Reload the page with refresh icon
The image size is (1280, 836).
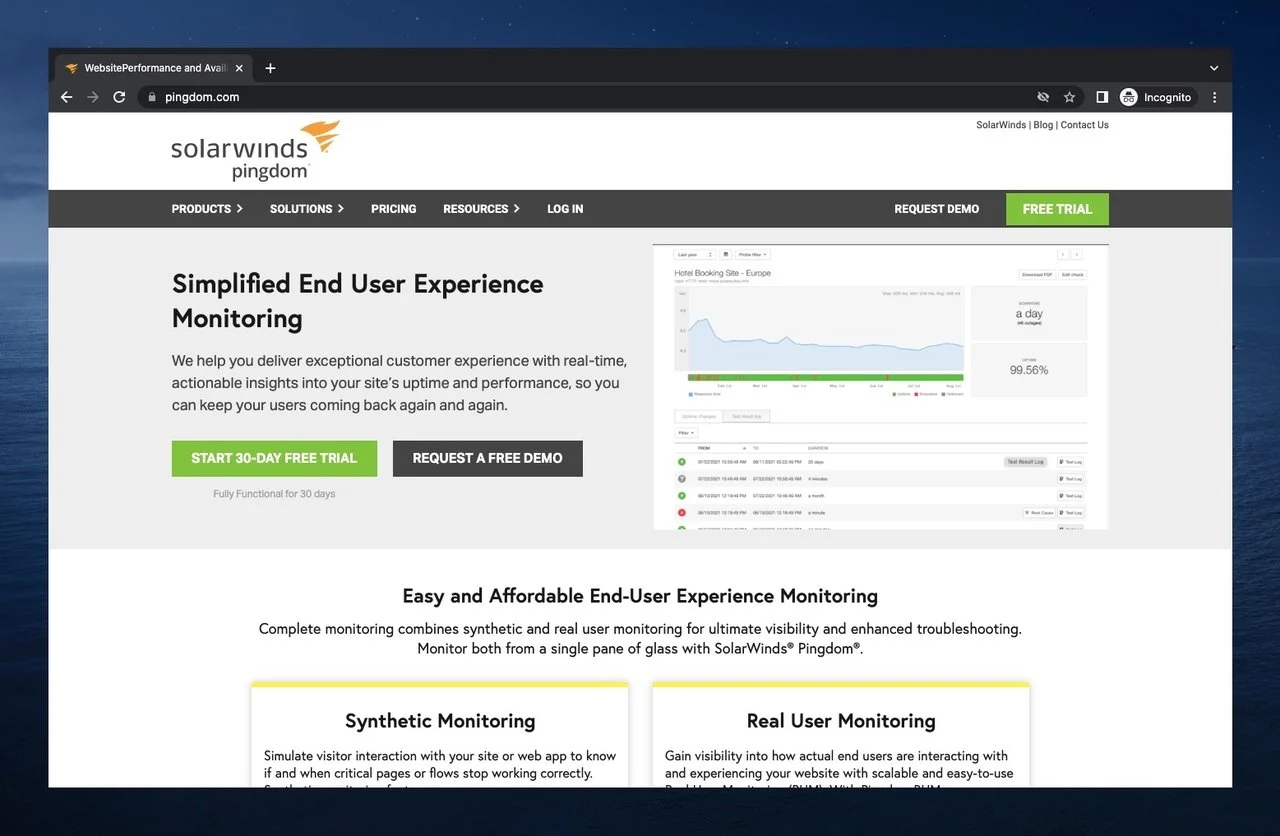[119, 97]
